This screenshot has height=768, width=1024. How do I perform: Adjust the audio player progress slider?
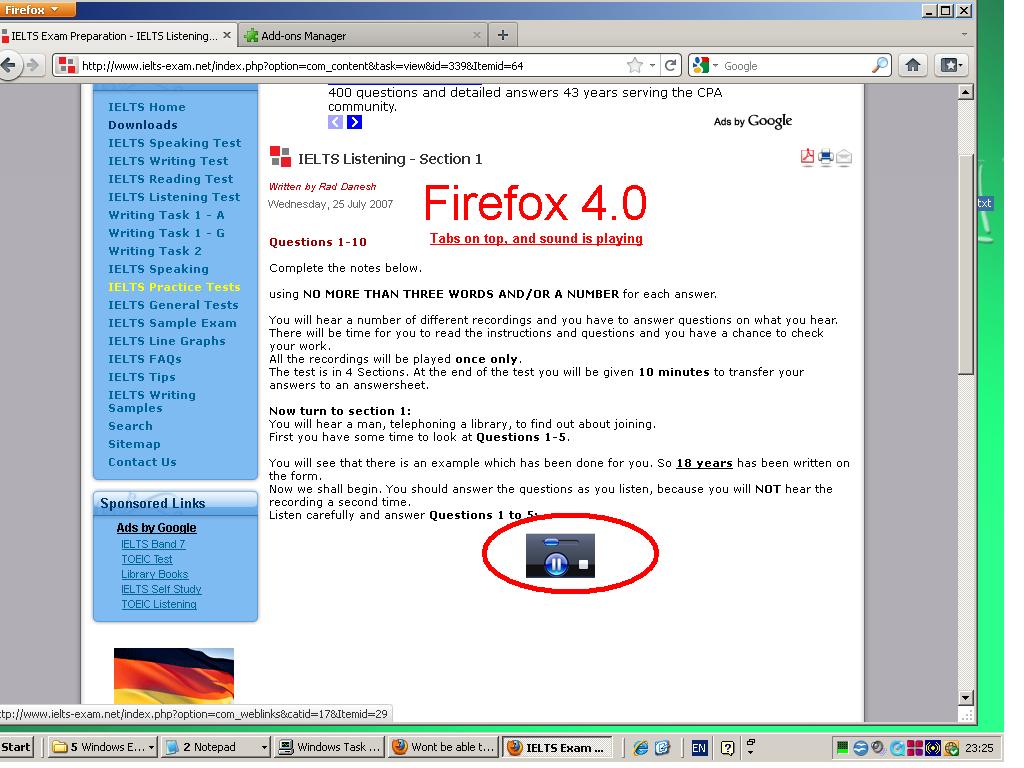point(551,541)
